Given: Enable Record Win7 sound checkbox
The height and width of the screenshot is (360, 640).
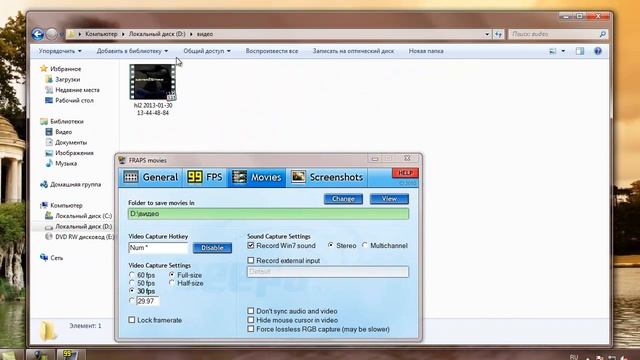Looking at the screenshot, I should pyautogui.click(x=251, y=245).
